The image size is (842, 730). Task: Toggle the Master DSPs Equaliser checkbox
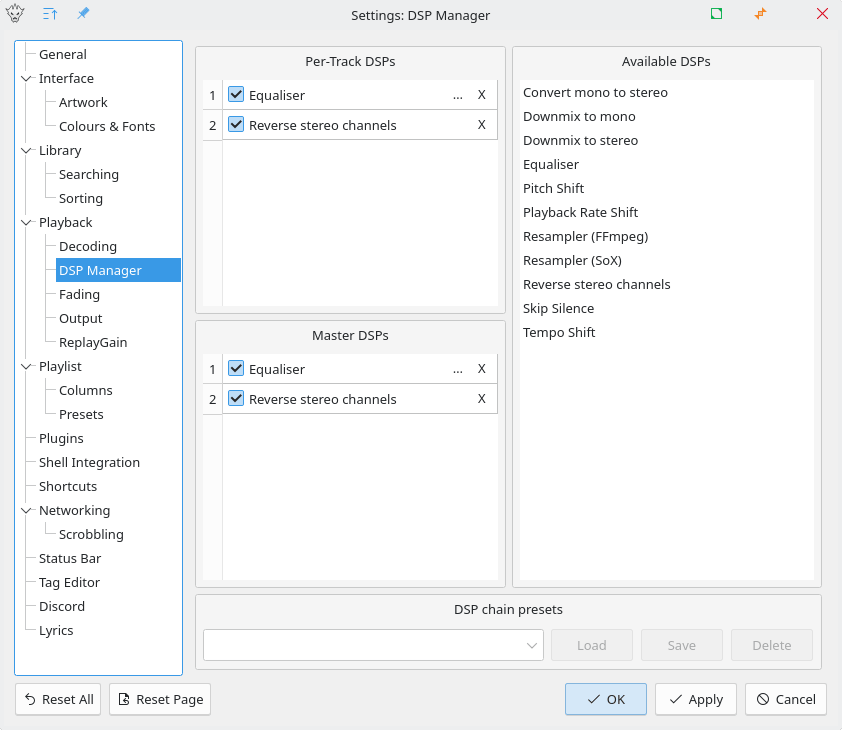[236, 369]
